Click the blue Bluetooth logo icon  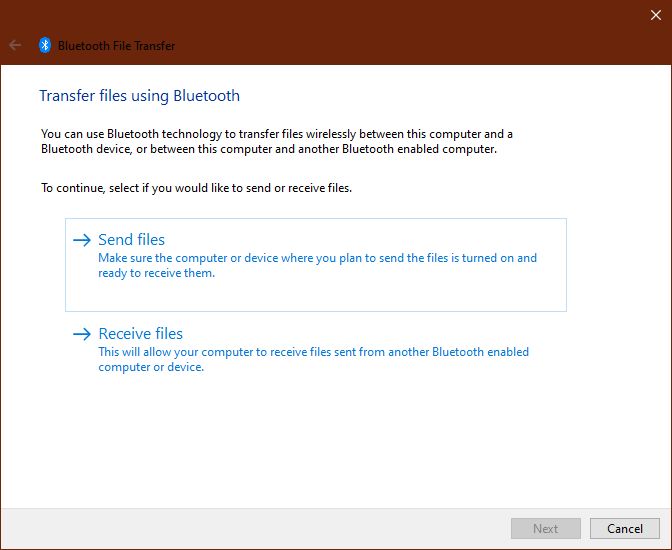[x=45, y=45]
